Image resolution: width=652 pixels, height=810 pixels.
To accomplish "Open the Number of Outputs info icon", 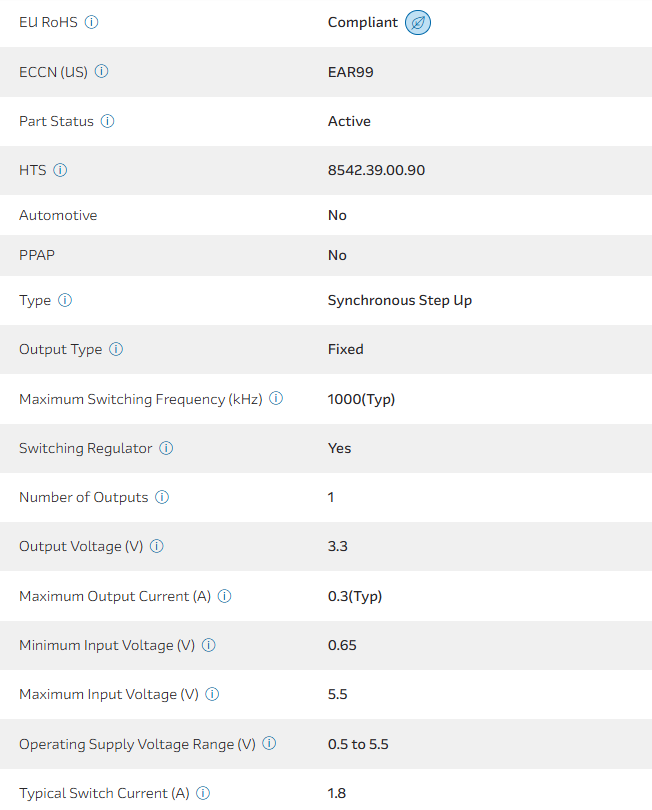I will [x=162, y=497].
